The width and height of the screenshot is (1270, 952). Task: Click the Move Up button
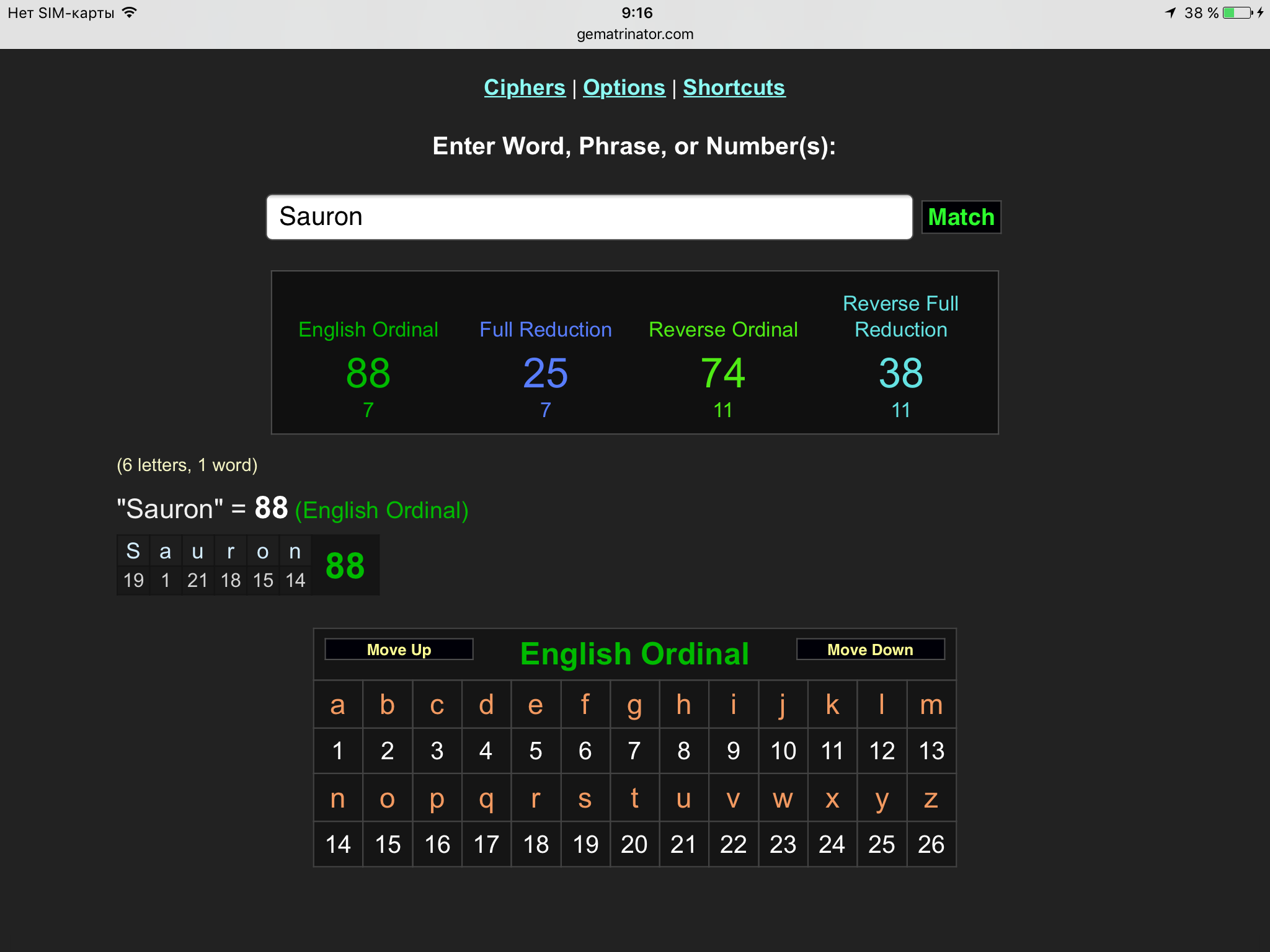pyautogui.click(x=399, y=650)
